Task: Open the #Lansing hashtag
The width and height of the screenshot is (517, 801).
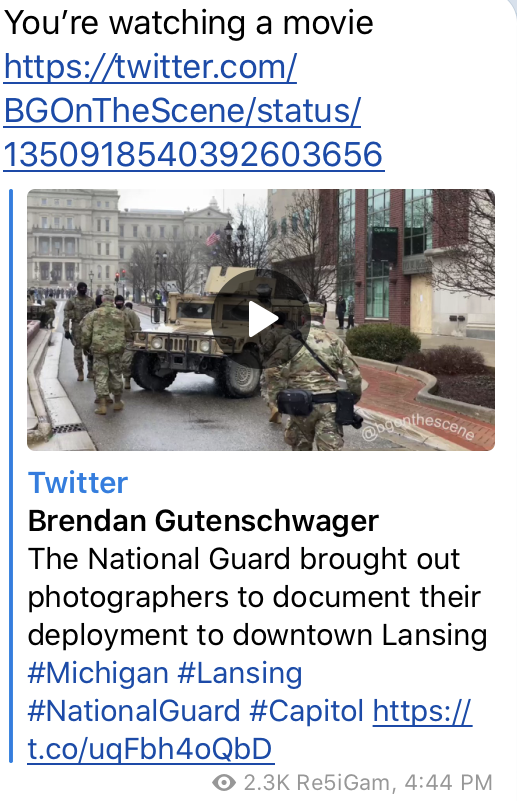Action: coord(240,673)
